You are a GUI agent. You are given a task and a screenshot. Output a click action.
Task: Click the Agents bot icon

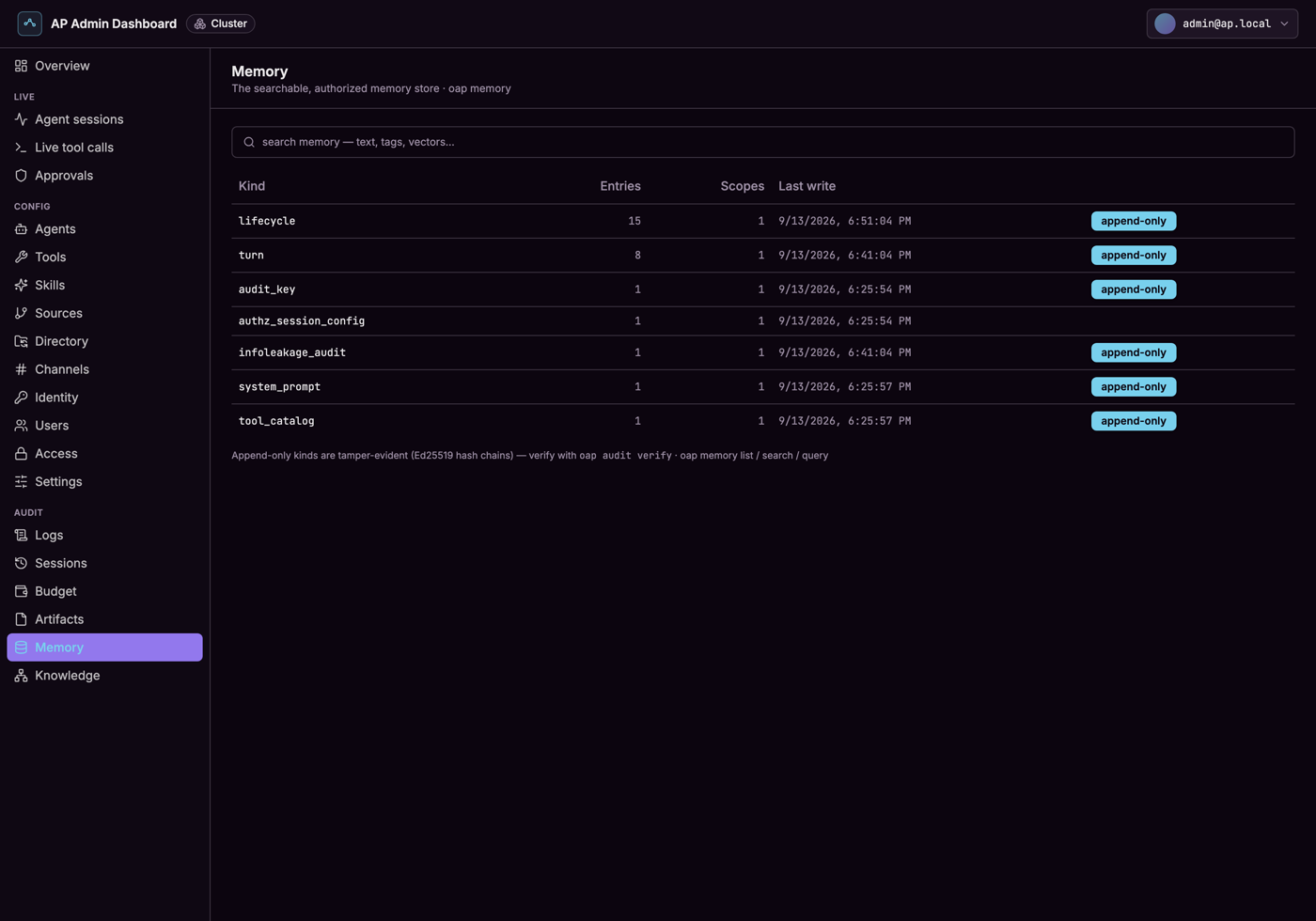tap(21, 229)
